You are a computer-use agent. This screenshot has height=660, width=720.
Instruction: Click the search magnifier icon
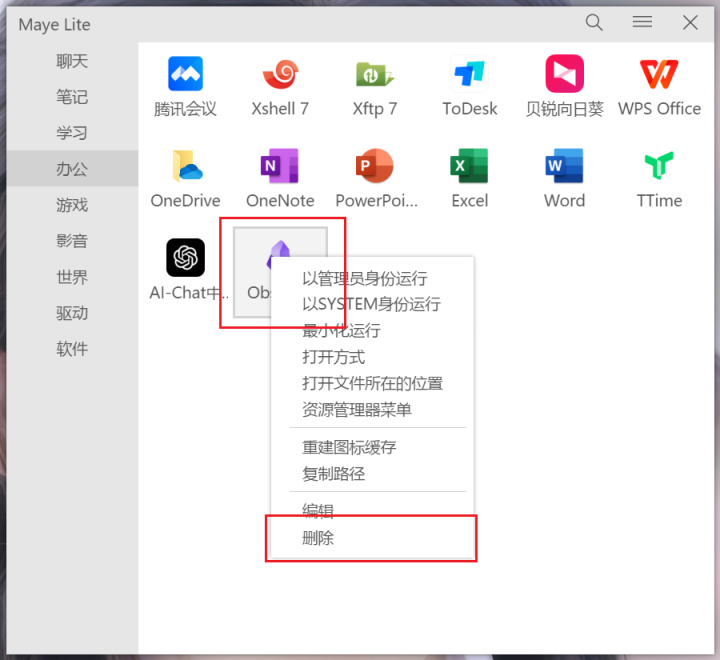(594, 22)
